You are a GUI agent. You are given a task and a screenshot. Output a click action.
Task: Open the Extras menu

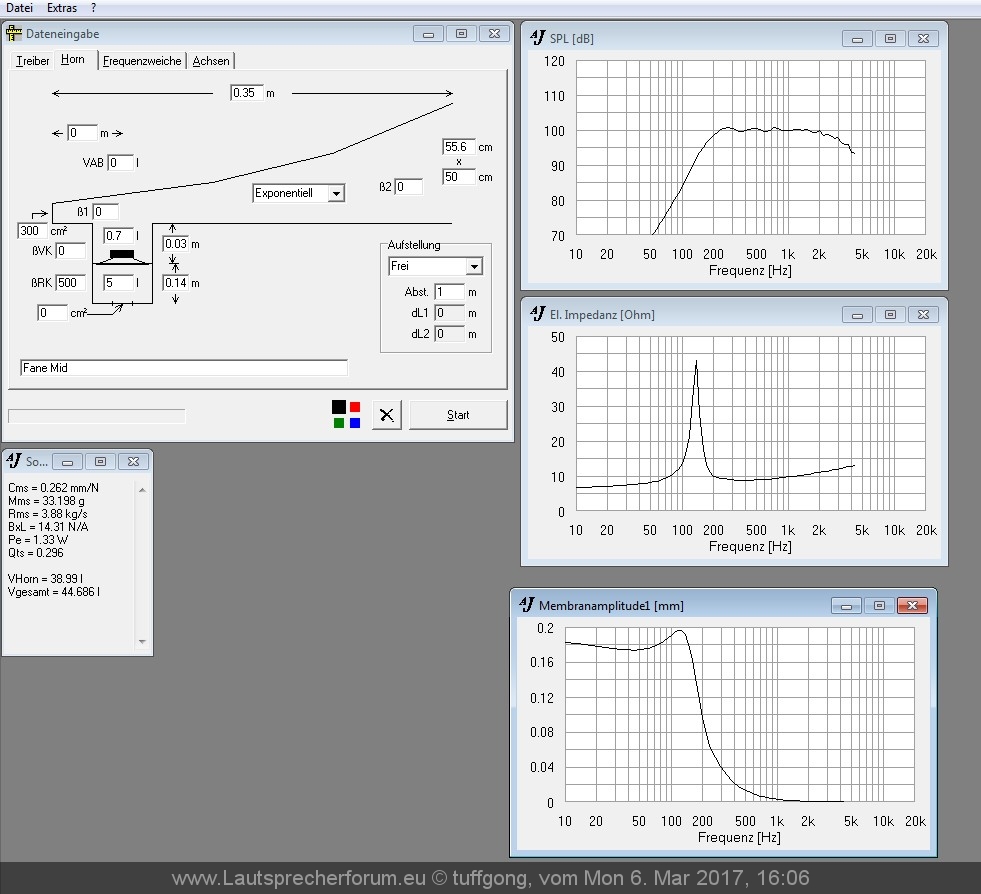(x=62, y=7)
